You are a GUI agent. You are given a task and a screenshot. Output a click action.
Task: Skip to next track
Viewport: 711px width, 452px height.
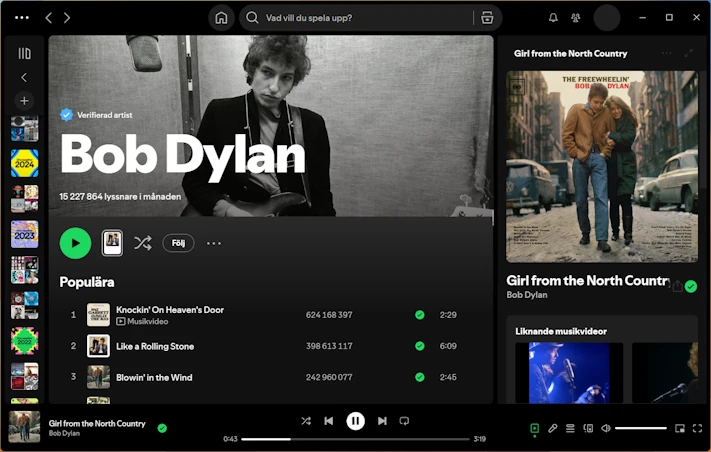coord(382,421)
